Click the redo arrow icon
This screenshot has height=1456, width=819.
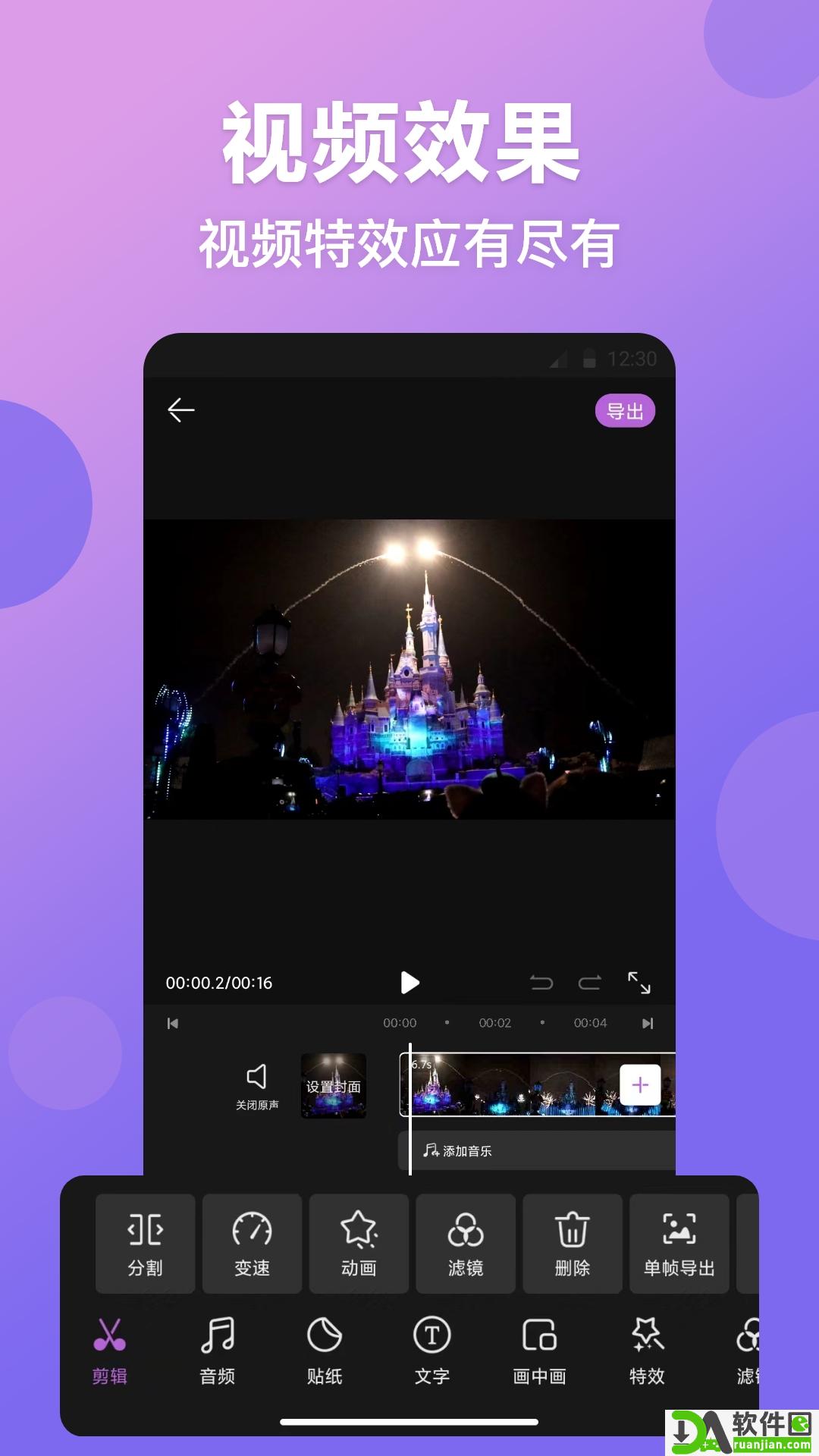[590, 983]
